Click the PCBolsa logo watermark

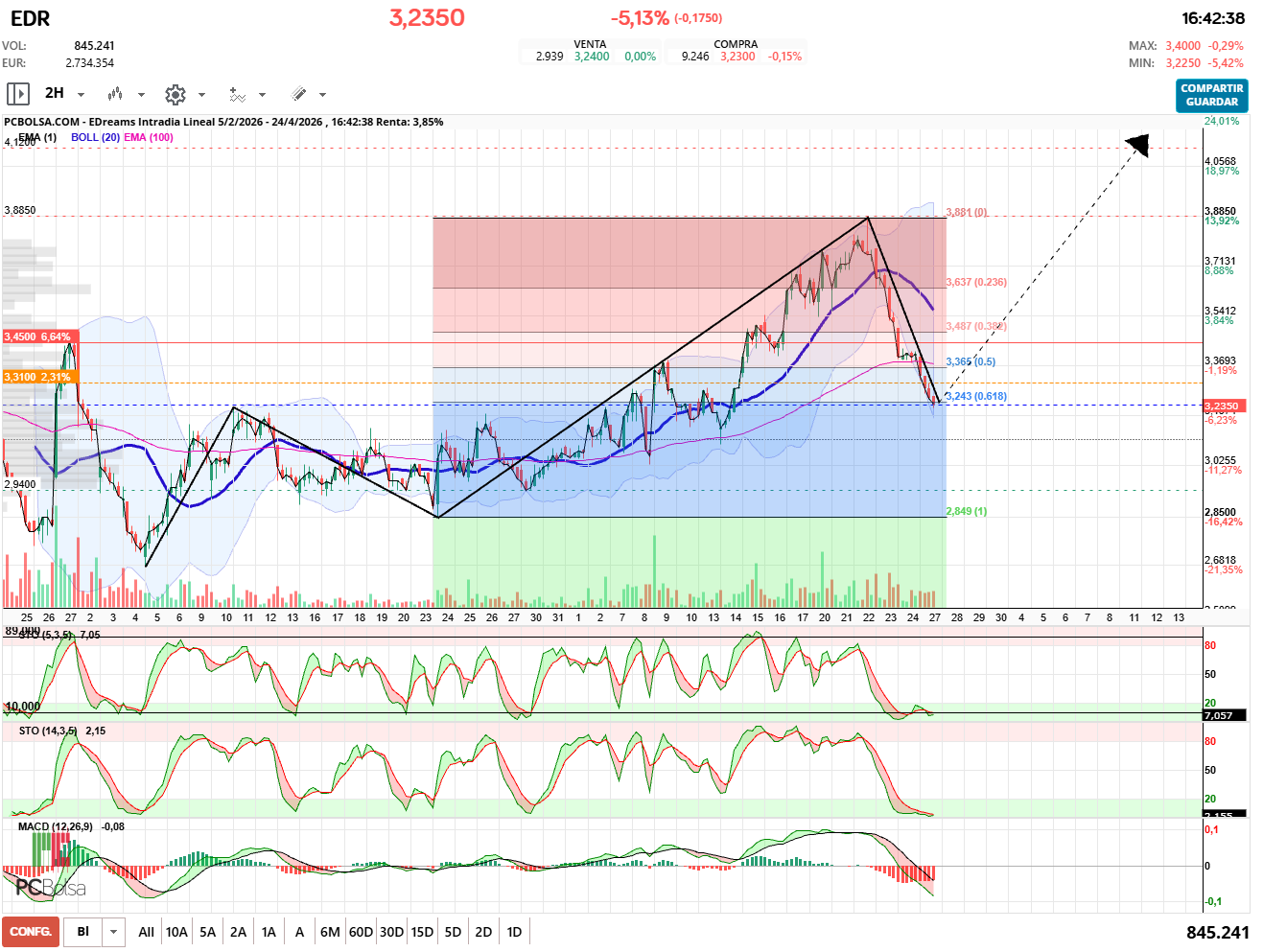tap(51, 888)
